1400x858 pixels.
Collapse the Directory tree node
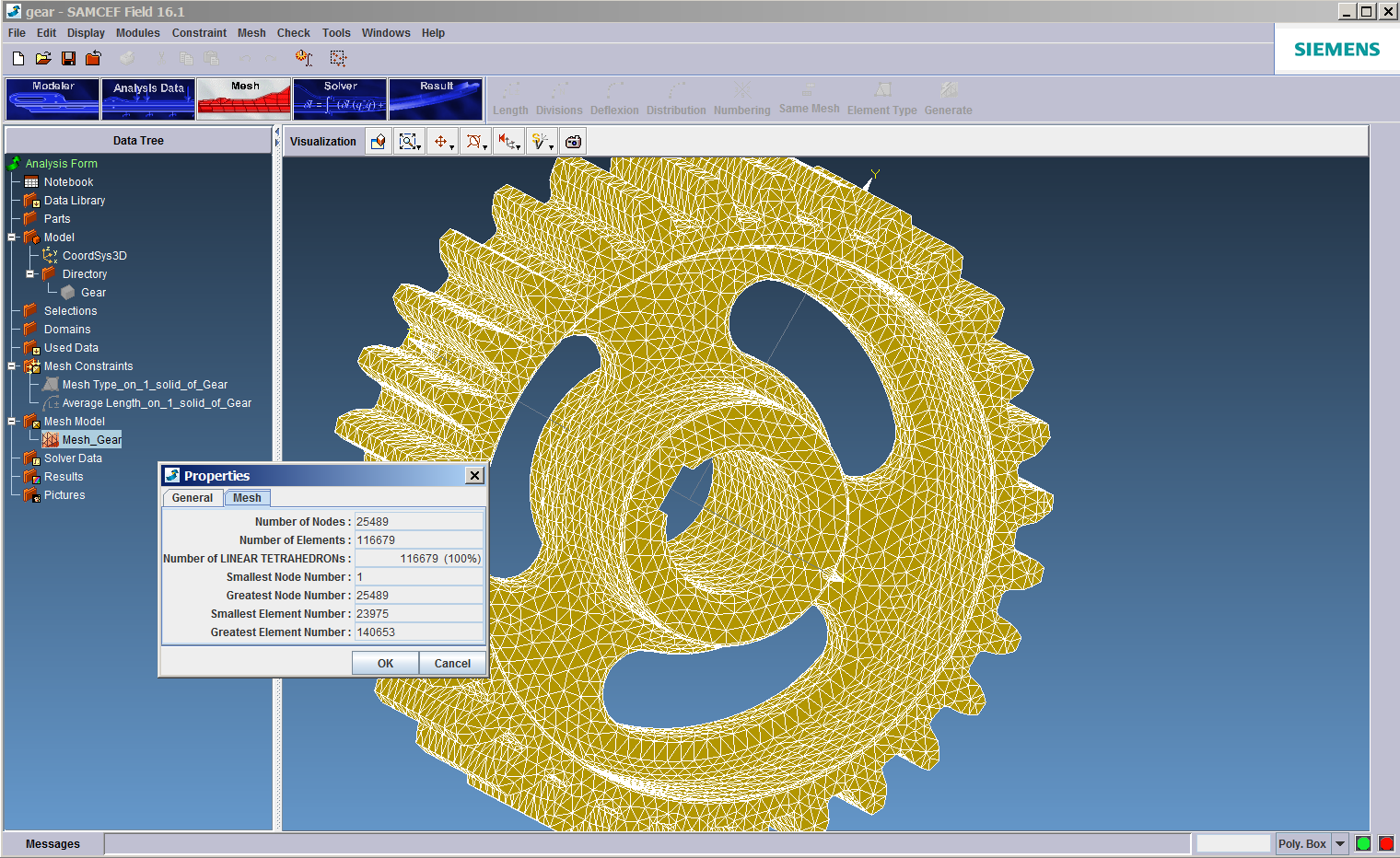click(30, 274)
